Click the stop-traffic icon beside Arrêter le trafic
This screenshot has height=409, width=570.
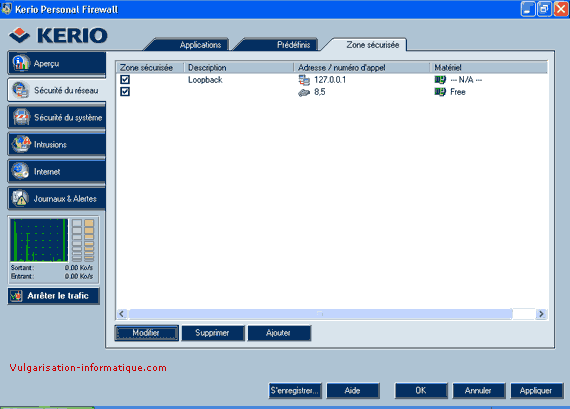point(16,296)
